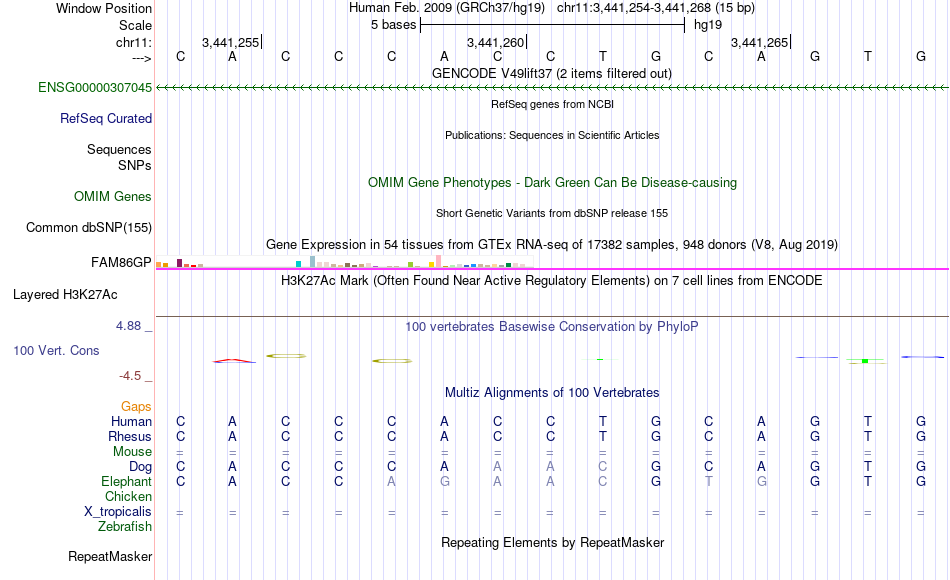This screenshot has width=950, height=580.
Task: Click the 3,441,260 position marker
Action: click(x=496, y=42)
